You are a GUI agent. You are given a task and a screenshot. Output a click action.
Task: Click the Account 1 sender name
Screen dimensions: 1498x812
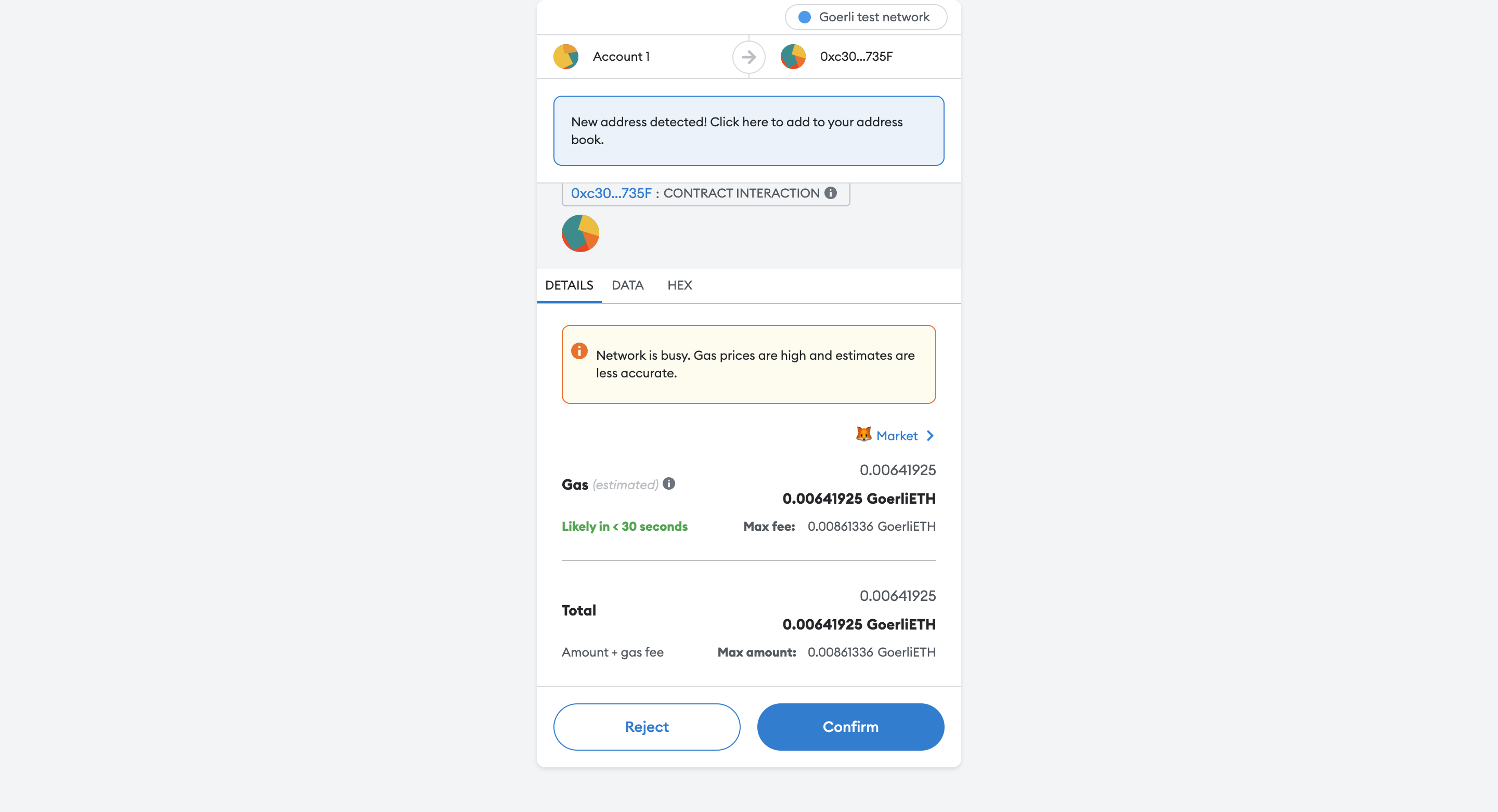point(621,57)
